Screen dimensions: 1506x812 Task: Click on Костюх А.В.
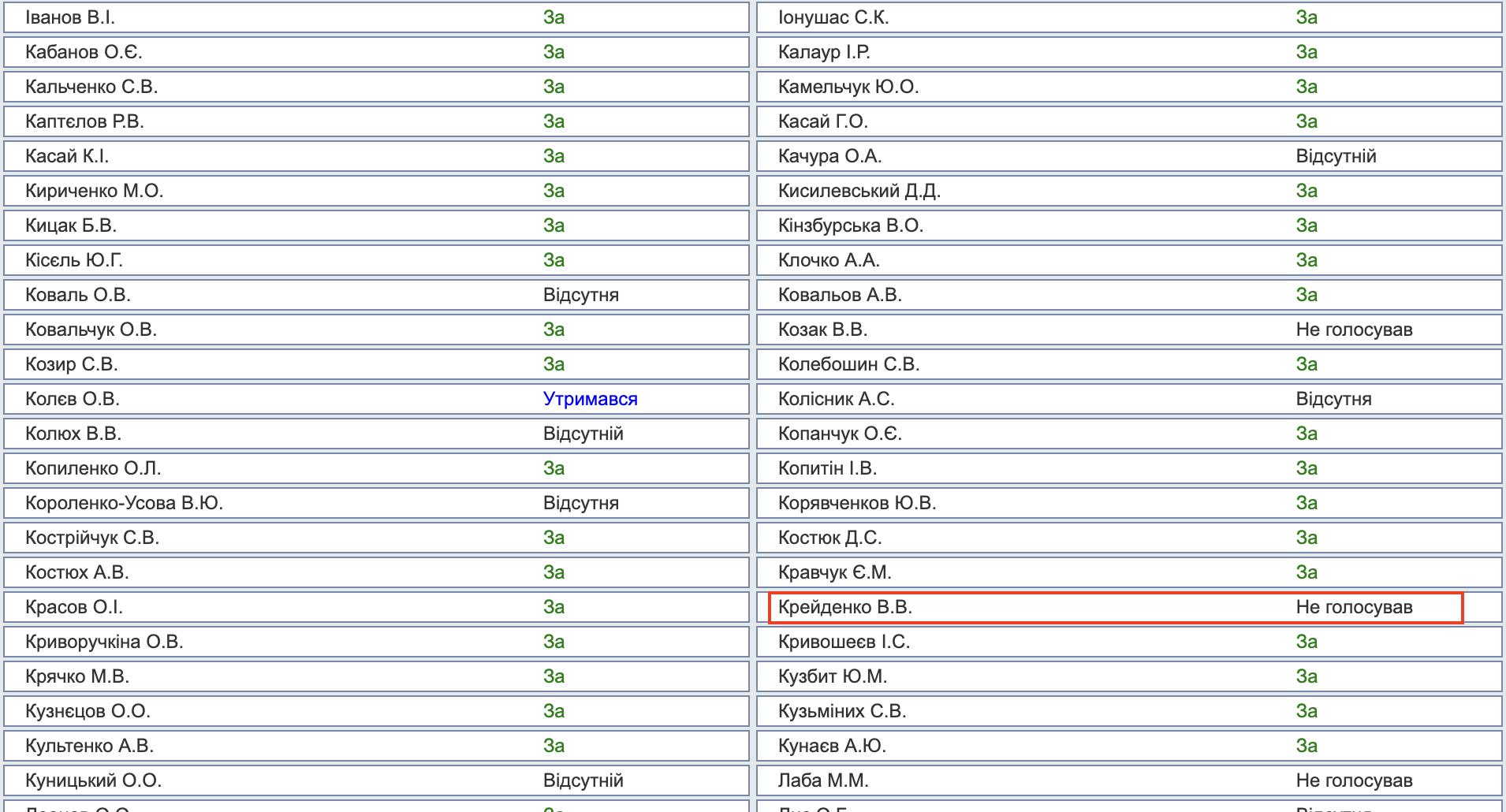pyautogui.click(x=77, y=572)
